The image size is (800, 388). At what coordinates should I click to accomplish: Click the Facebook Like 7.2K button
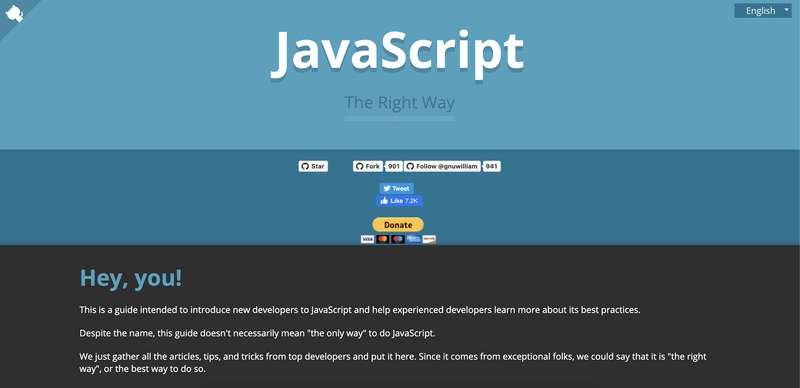pyautogui.click(x=399, y=201)
